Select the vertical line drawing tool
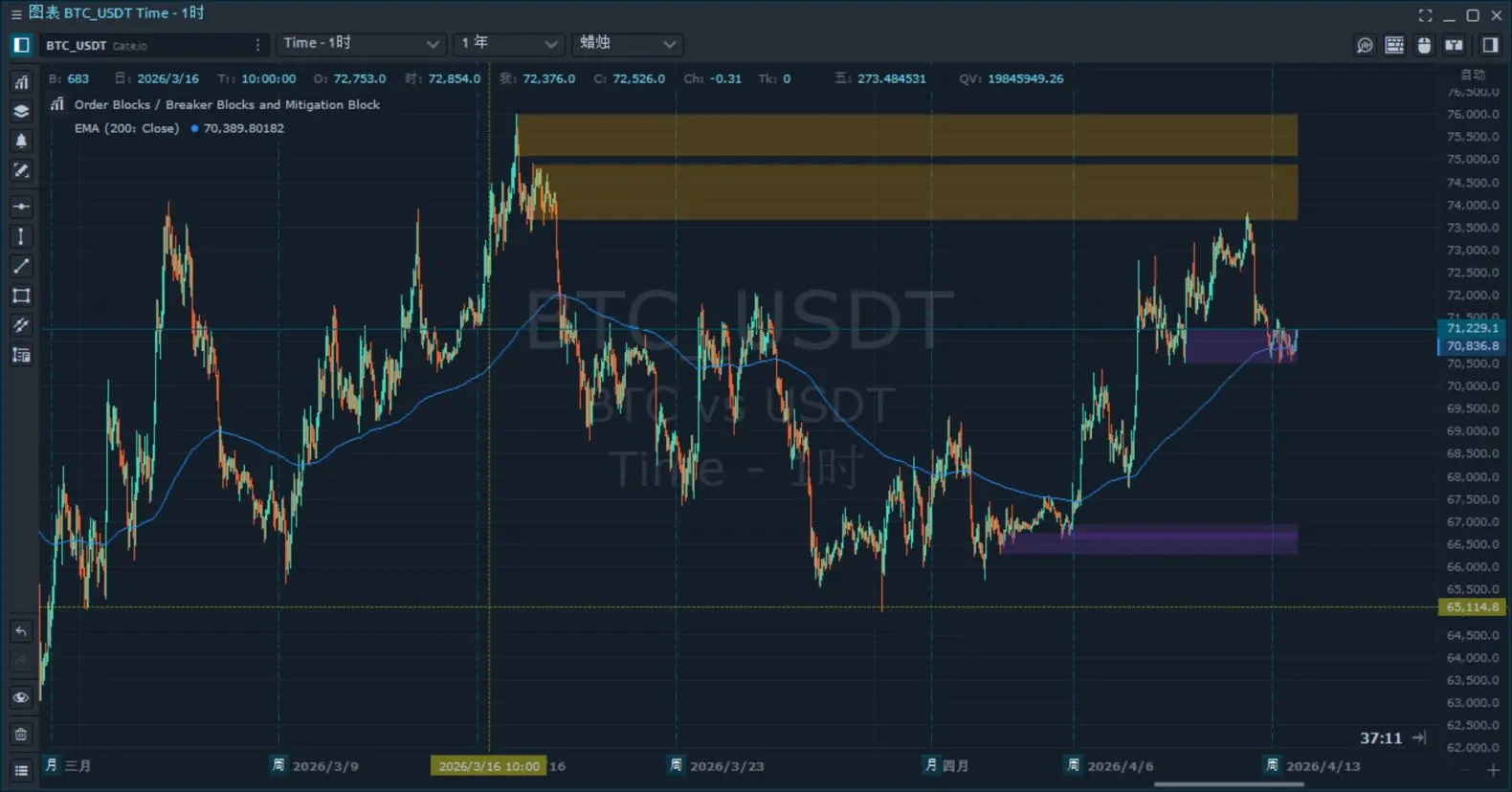 21,236
